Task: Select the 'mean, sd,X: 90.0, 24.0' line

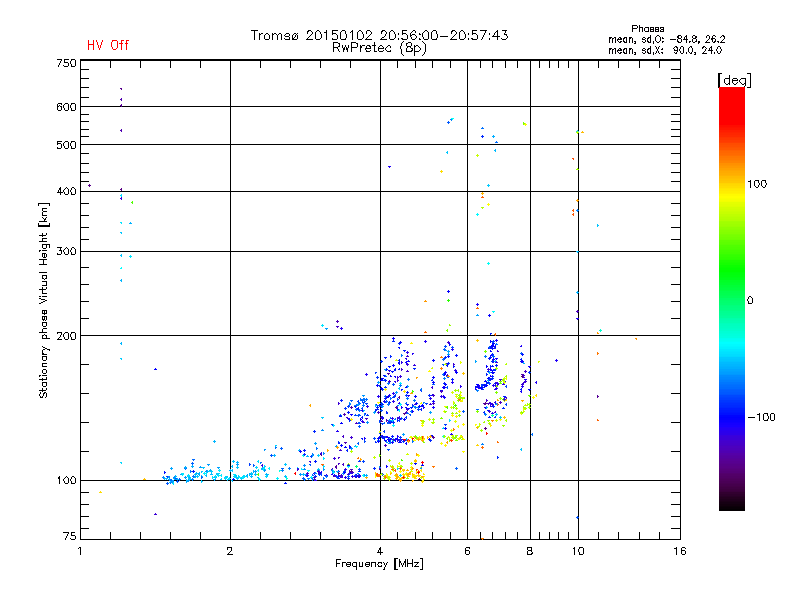Action: click(x=665, y=51)
